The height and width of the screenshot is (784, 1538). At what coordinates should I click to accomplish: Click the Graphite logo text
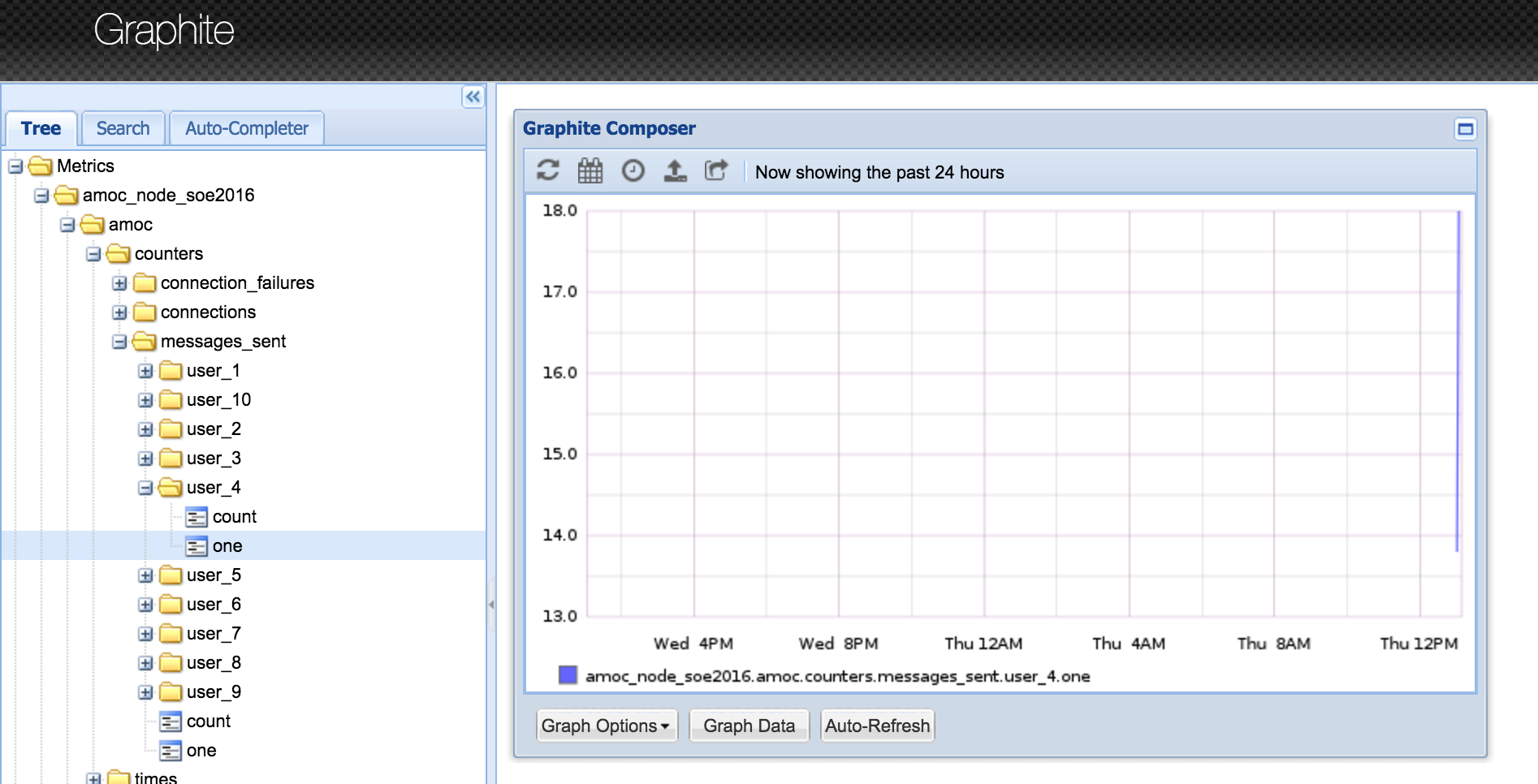pyautogui.click(x=164, y=31)
